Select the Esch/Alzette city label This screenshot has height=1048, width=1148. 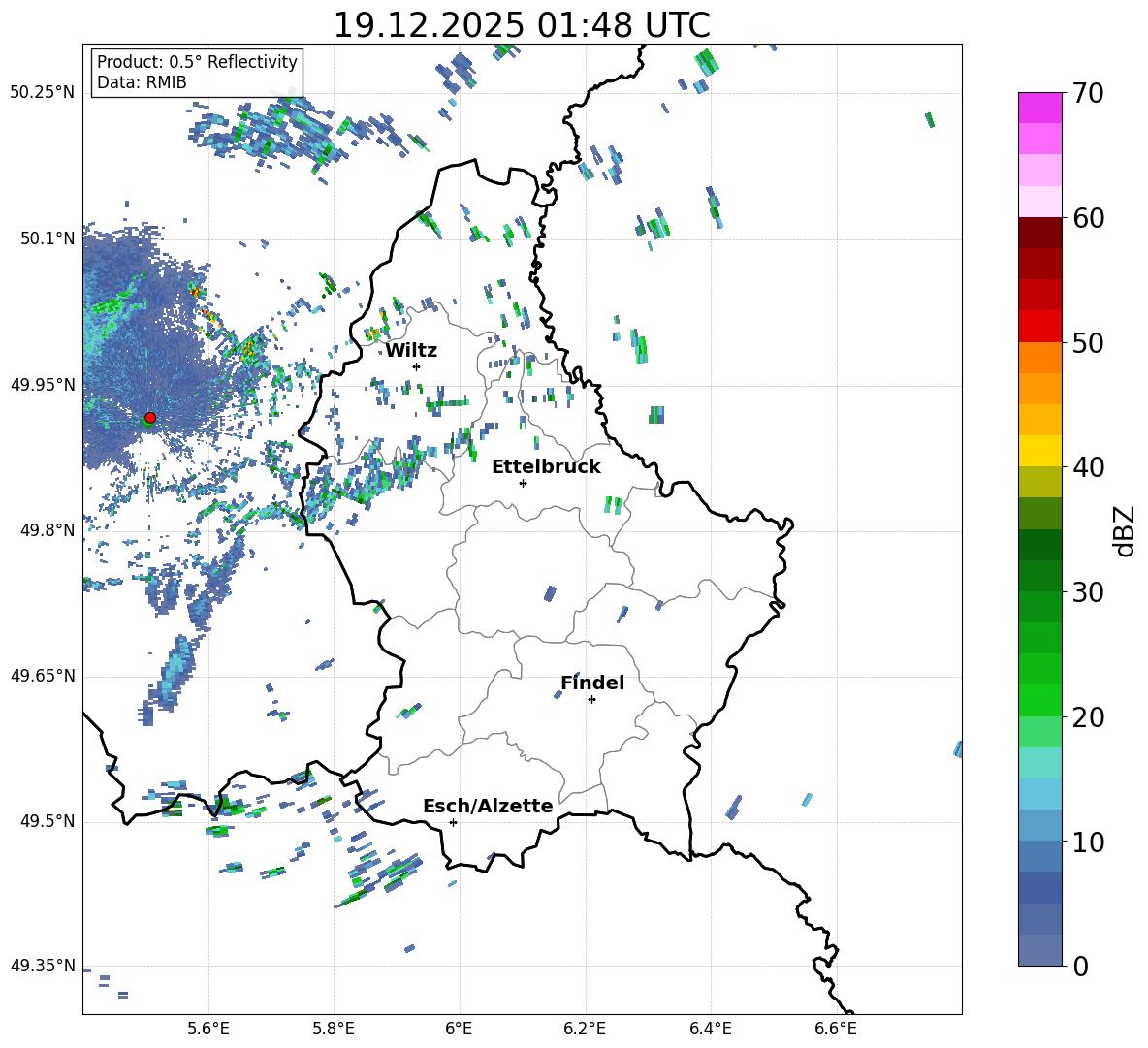(x=488, y=806)
